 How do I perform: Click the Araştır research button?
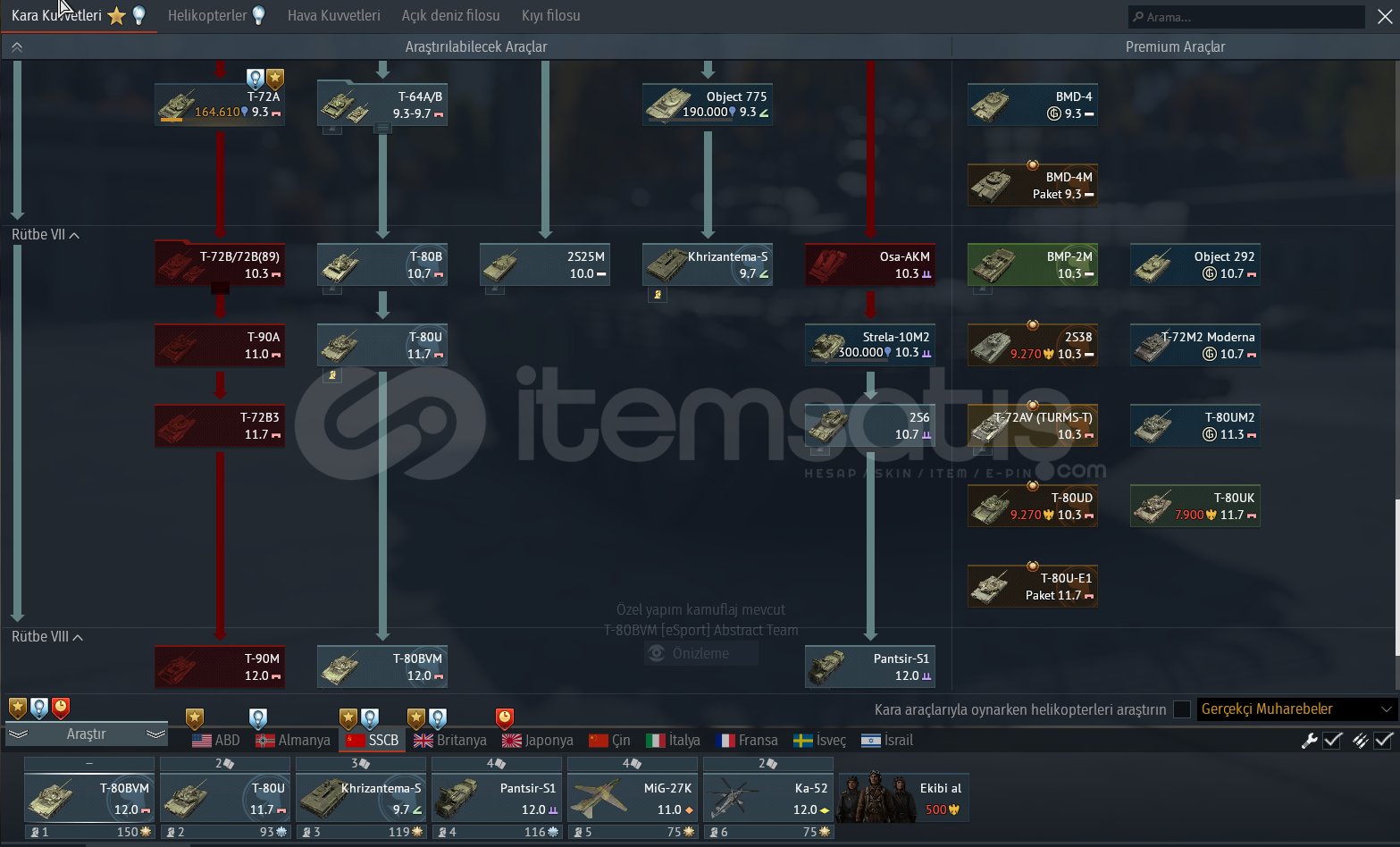point(87,734)
